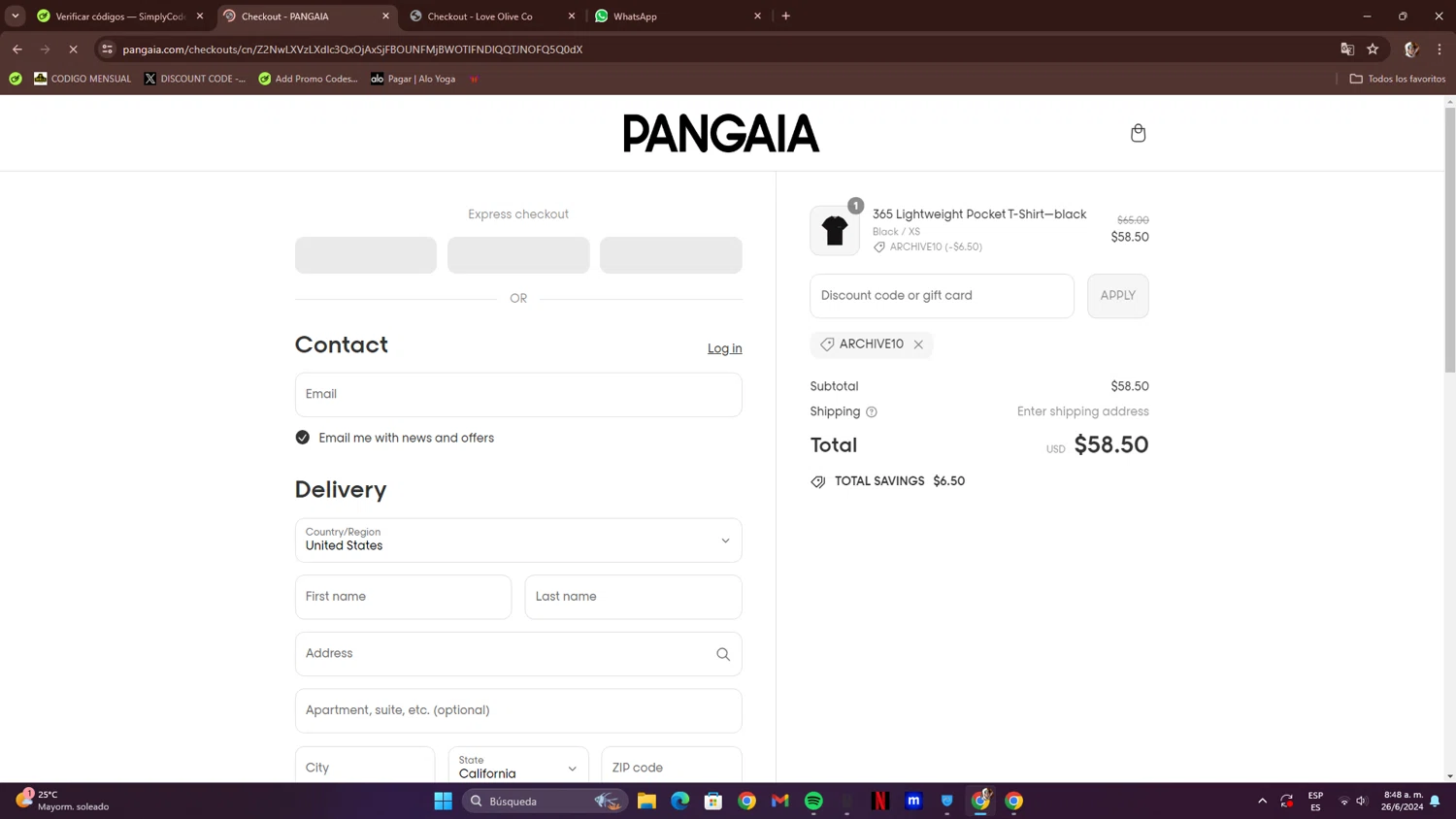Open the Todos los favoritos folder
The width and height of the screenshot is (1456, 819).
tap(1398, 79)
